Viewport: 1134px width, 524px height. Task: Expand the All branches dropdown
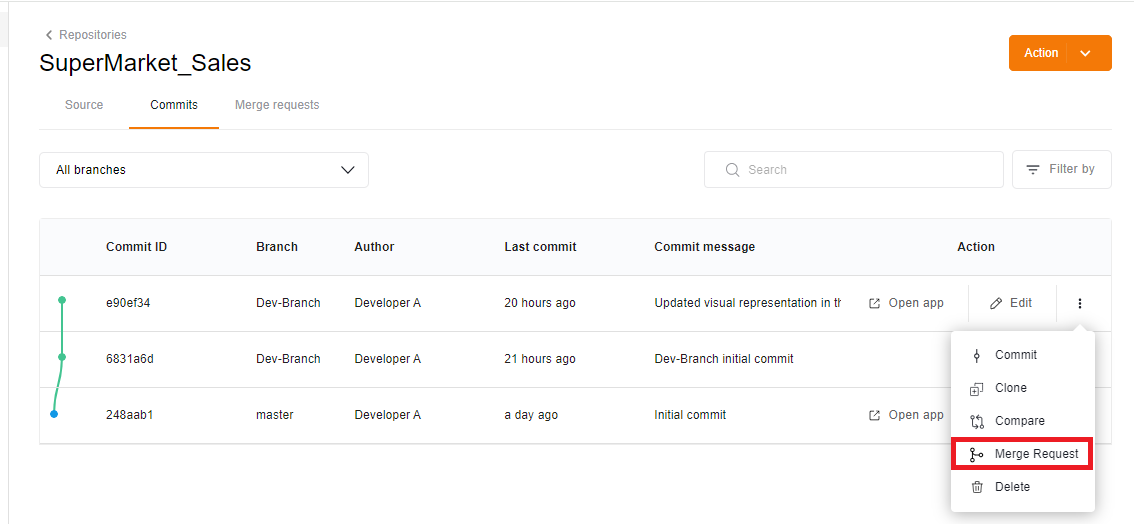[x=347, y=170]
